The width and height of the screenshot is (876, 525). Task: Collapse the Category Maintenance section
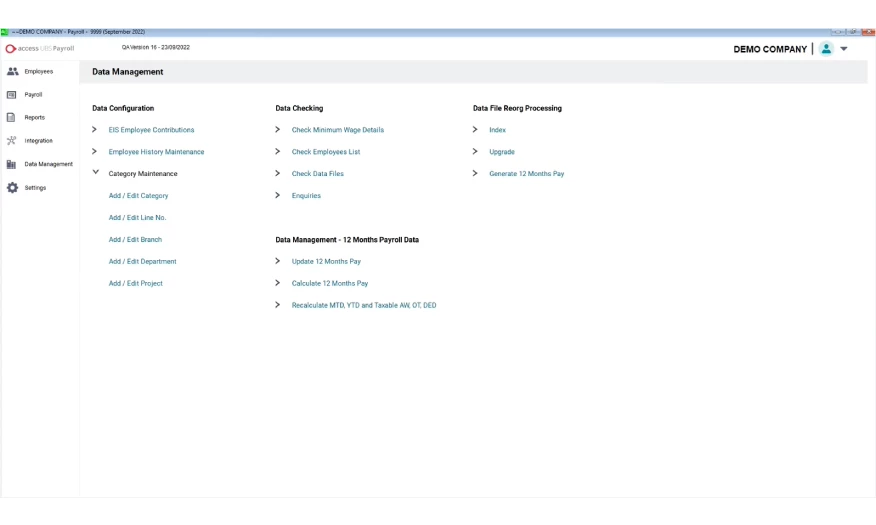point(95,173)
